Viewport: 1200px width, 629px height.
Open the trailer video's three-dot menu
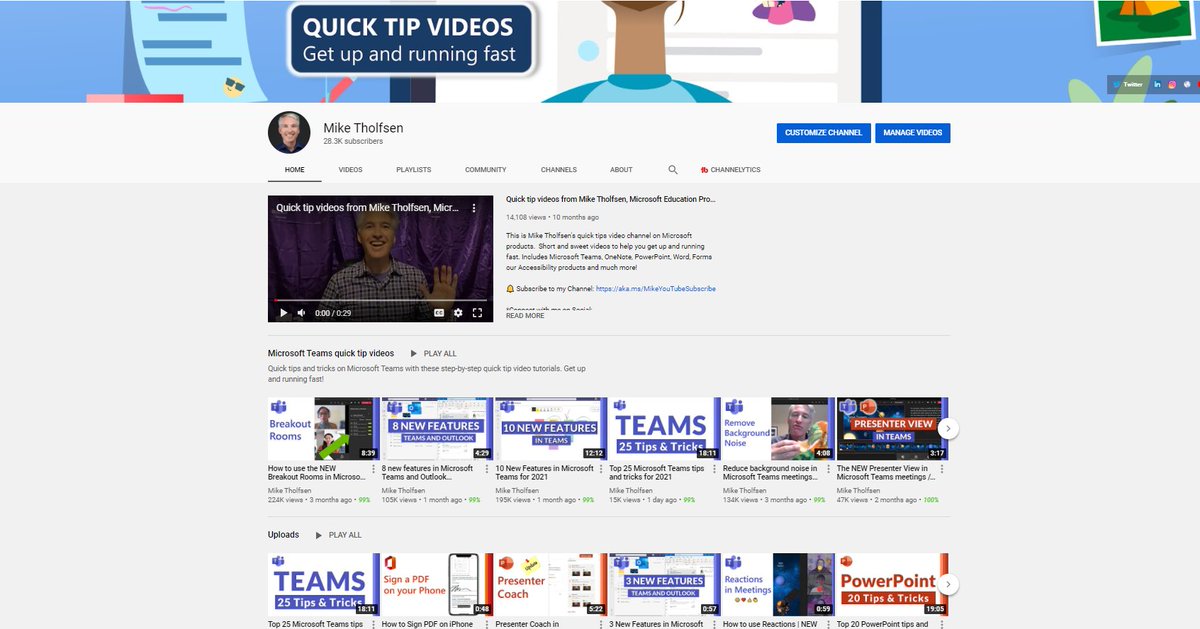[474, 208]
